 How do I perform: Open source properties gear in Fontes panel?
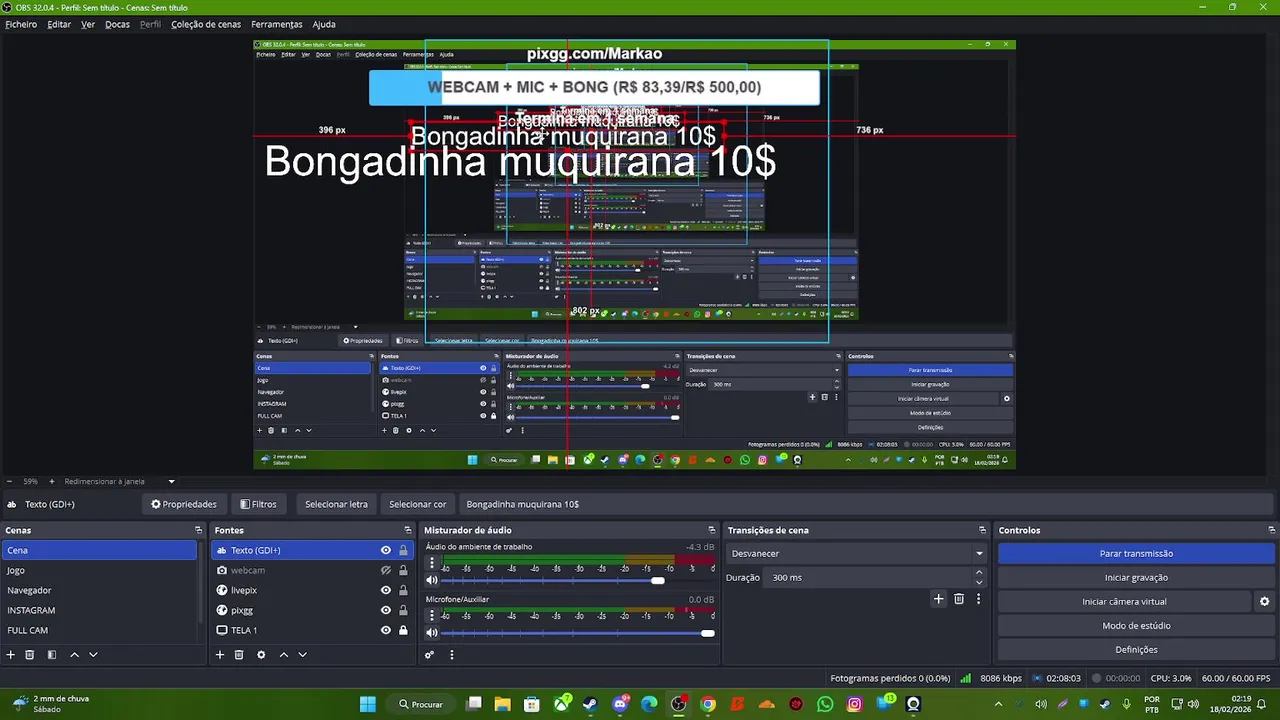point(261,655)
